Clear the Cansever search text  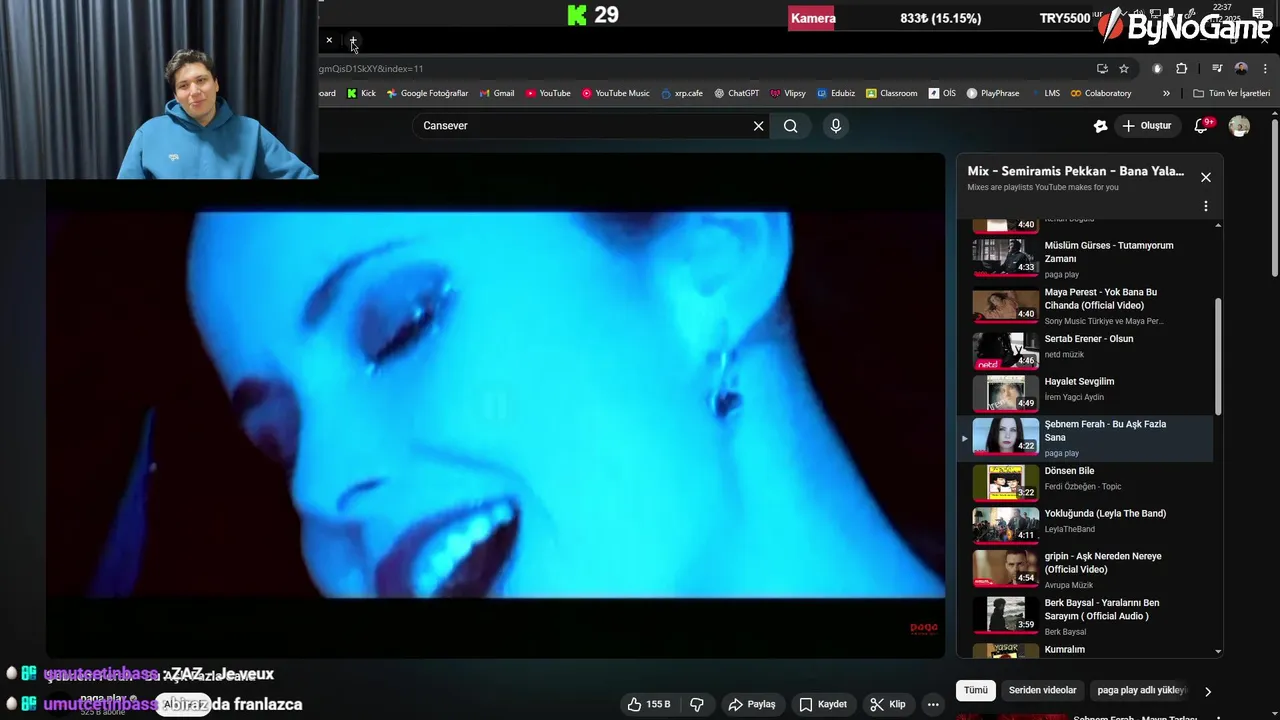758,126
